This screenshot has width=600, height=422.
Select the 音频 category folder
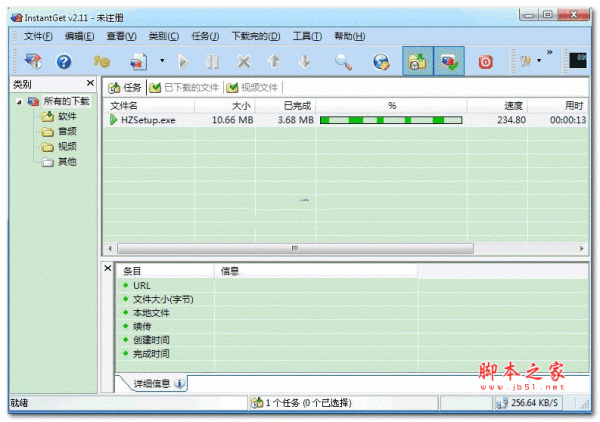[67, 132]
